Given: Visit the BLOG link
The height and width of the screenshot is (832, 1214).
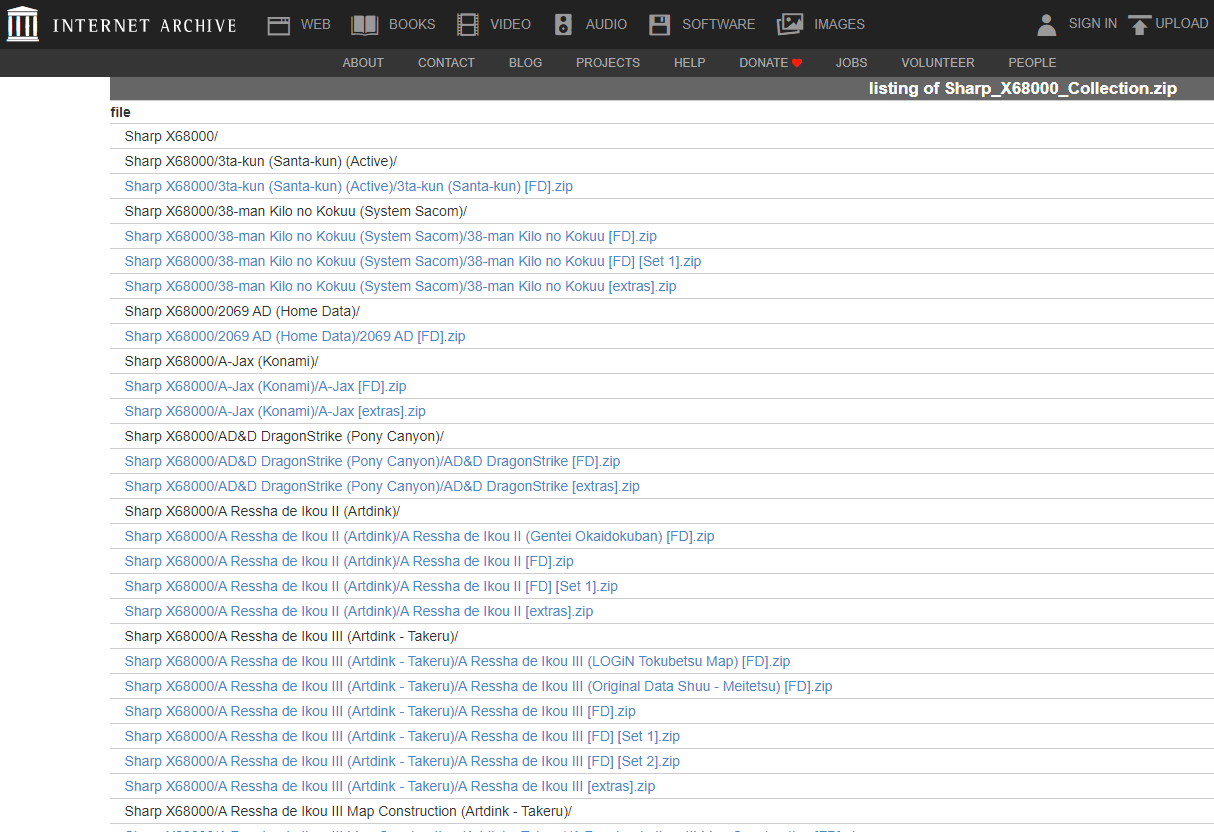Looking at the screenshot, I should coord(525,62).
